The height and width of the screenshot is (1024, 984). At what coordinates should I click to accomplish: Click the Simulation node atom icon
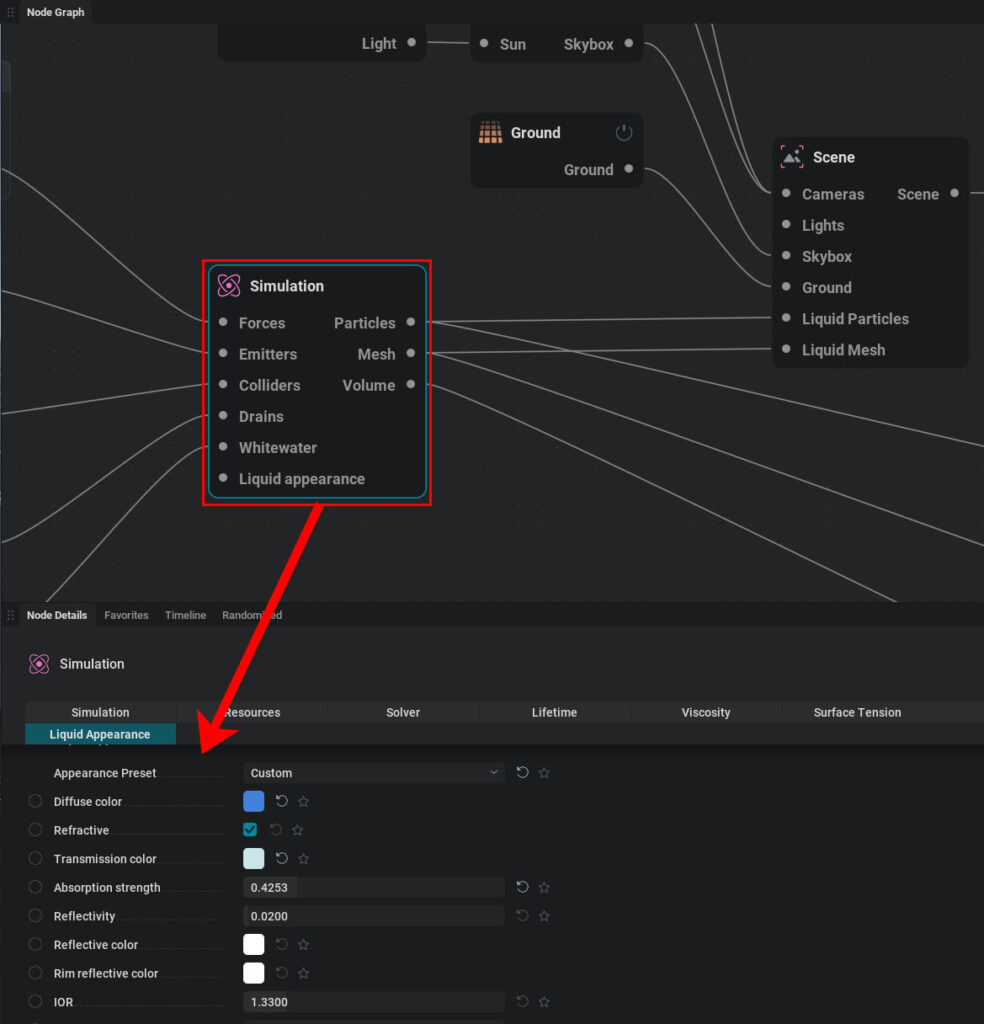[229, 285]
